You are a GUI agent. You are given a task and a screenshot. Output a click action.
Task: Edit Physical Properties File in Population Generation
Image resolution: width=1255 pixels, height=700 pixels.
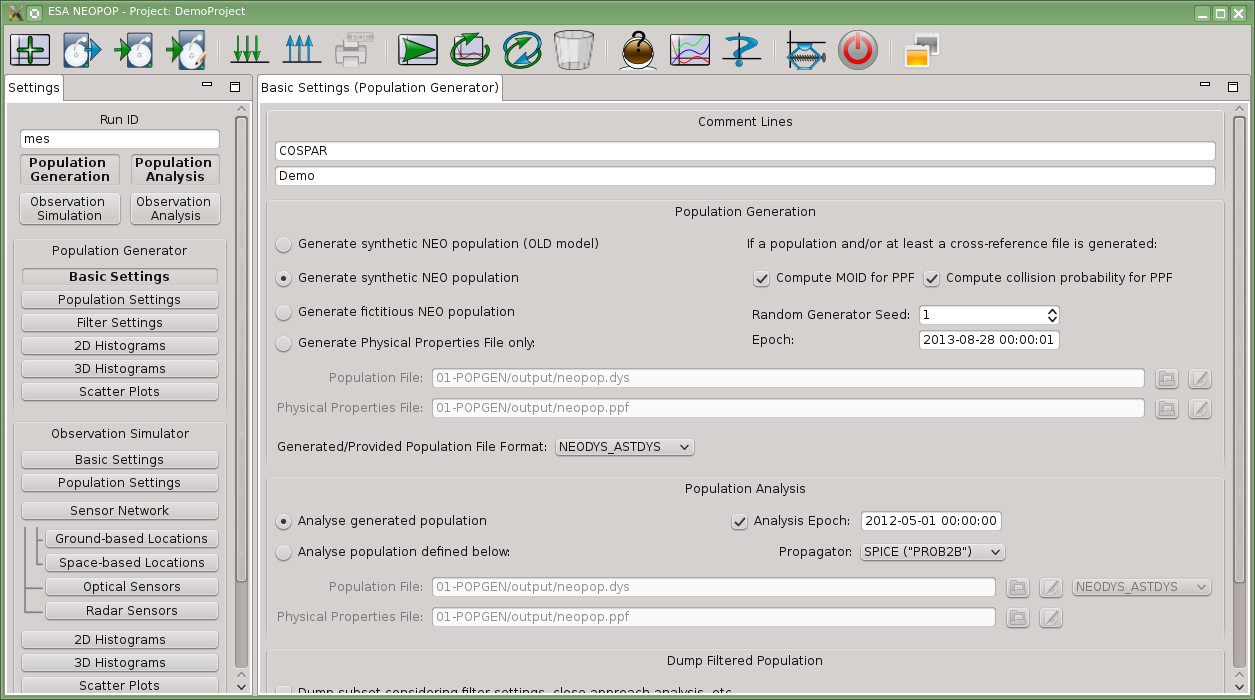(x=1200, y=408)
